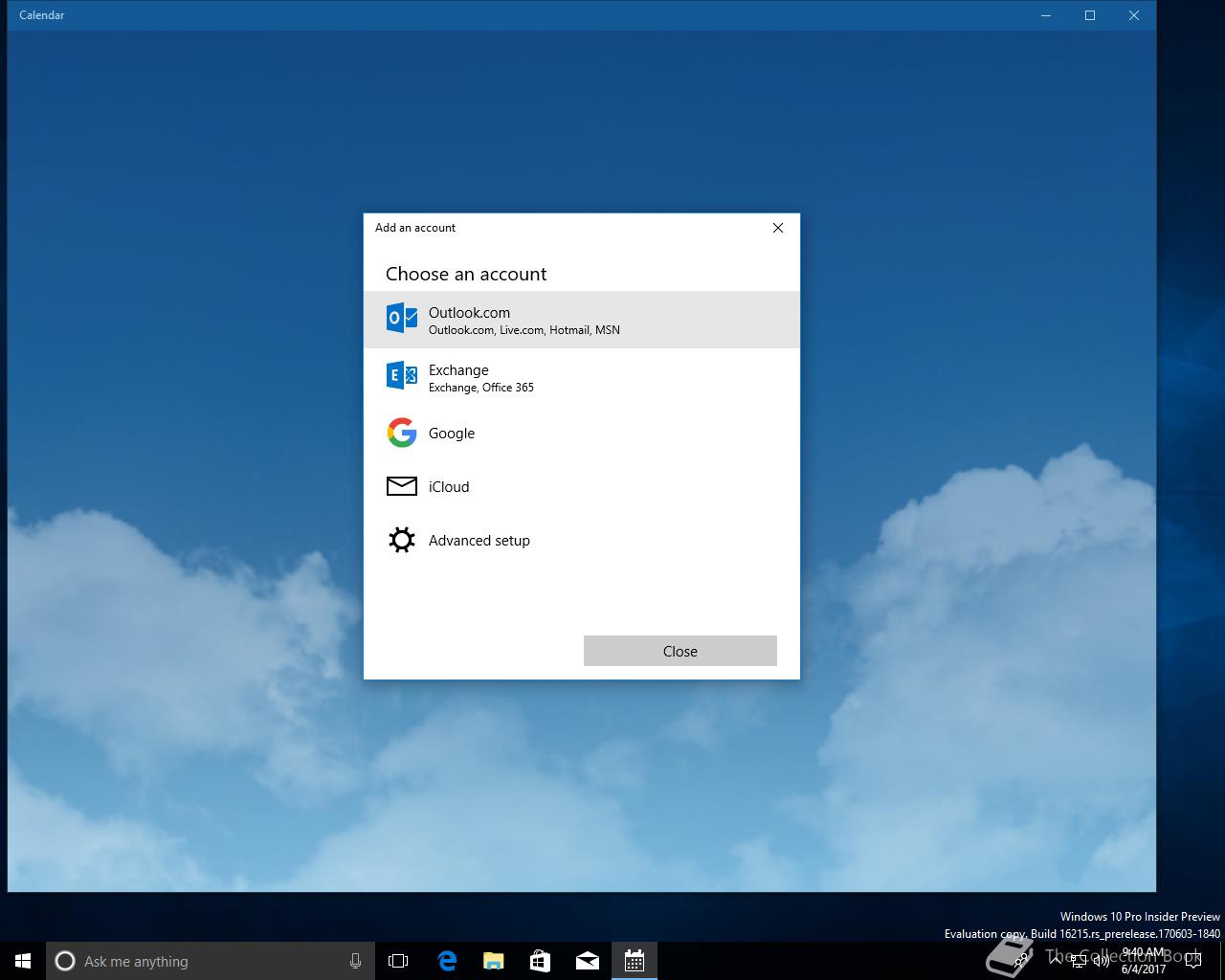Close the Calendar window
This screenshot has width=1225, height=980.
pos(1134,15)
